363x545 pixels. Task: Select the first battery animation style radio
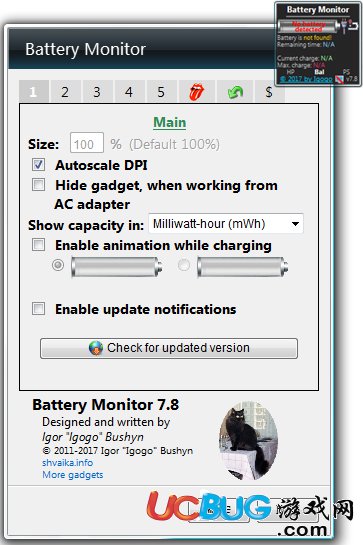58,265
